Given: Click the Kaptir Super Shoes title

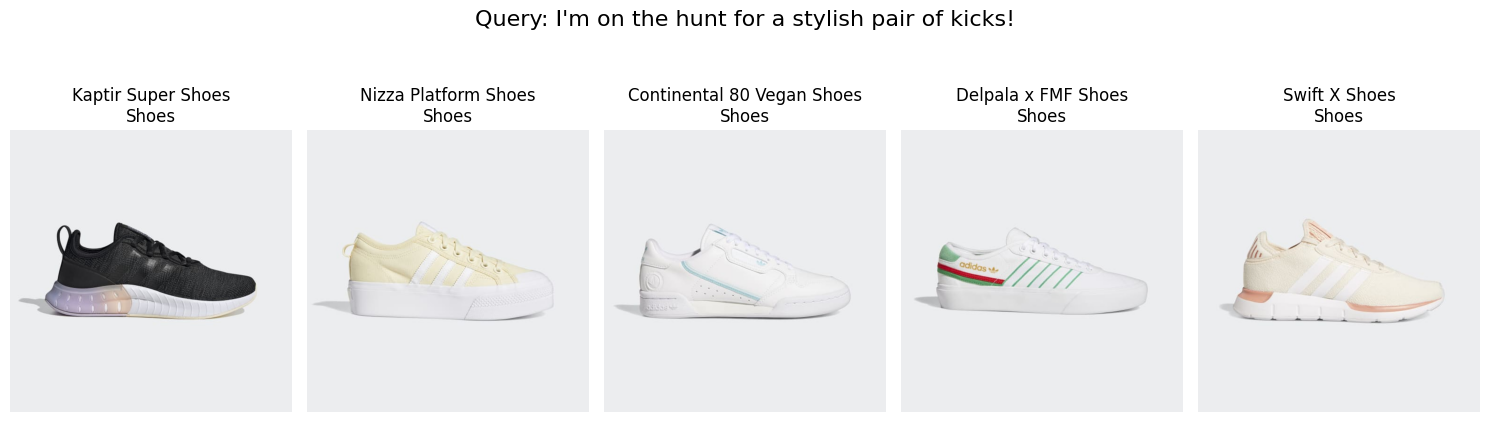Looking at the screenshot, I should pos(151,95).
